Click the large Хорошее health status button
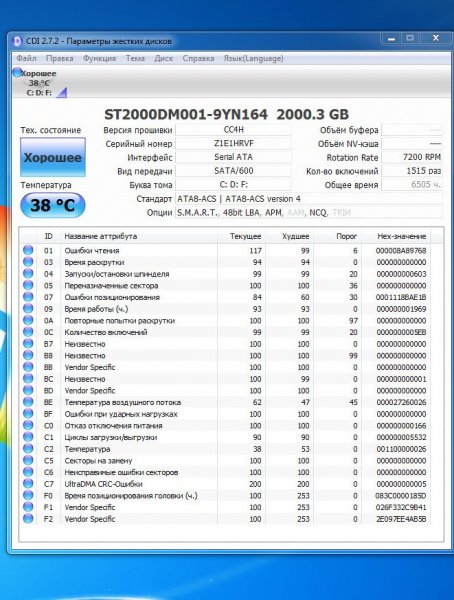454x600 pixels. (x=53, y=157)
